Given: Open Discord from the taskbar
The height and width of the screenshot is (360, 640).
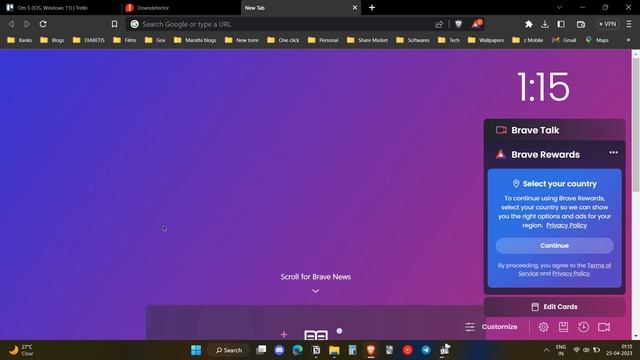Looking at the screenshot, I should [x=279, y=350].
